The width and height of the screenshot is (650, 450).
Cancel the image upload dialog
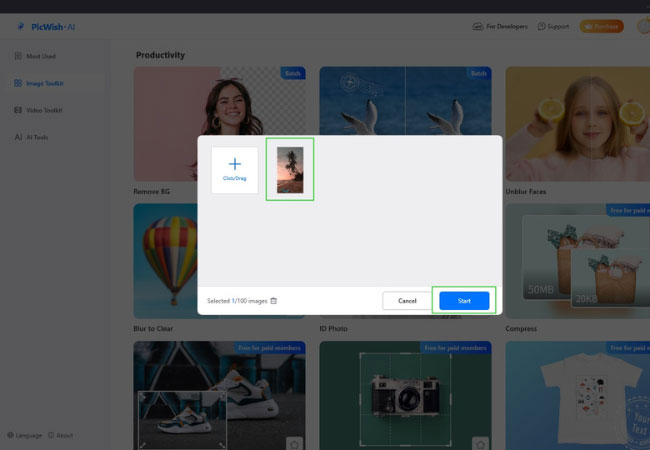coord(407,300)
